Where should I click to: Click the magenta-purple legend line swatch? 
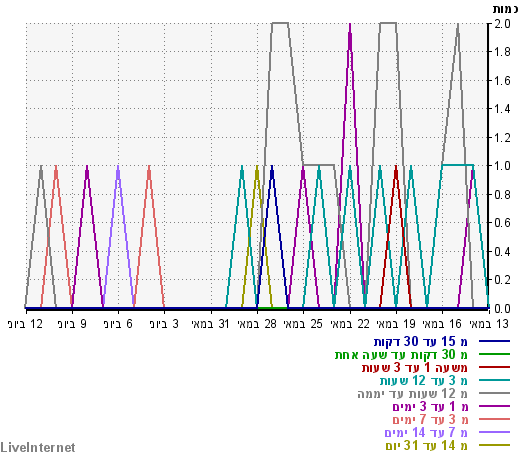(494, 406)
